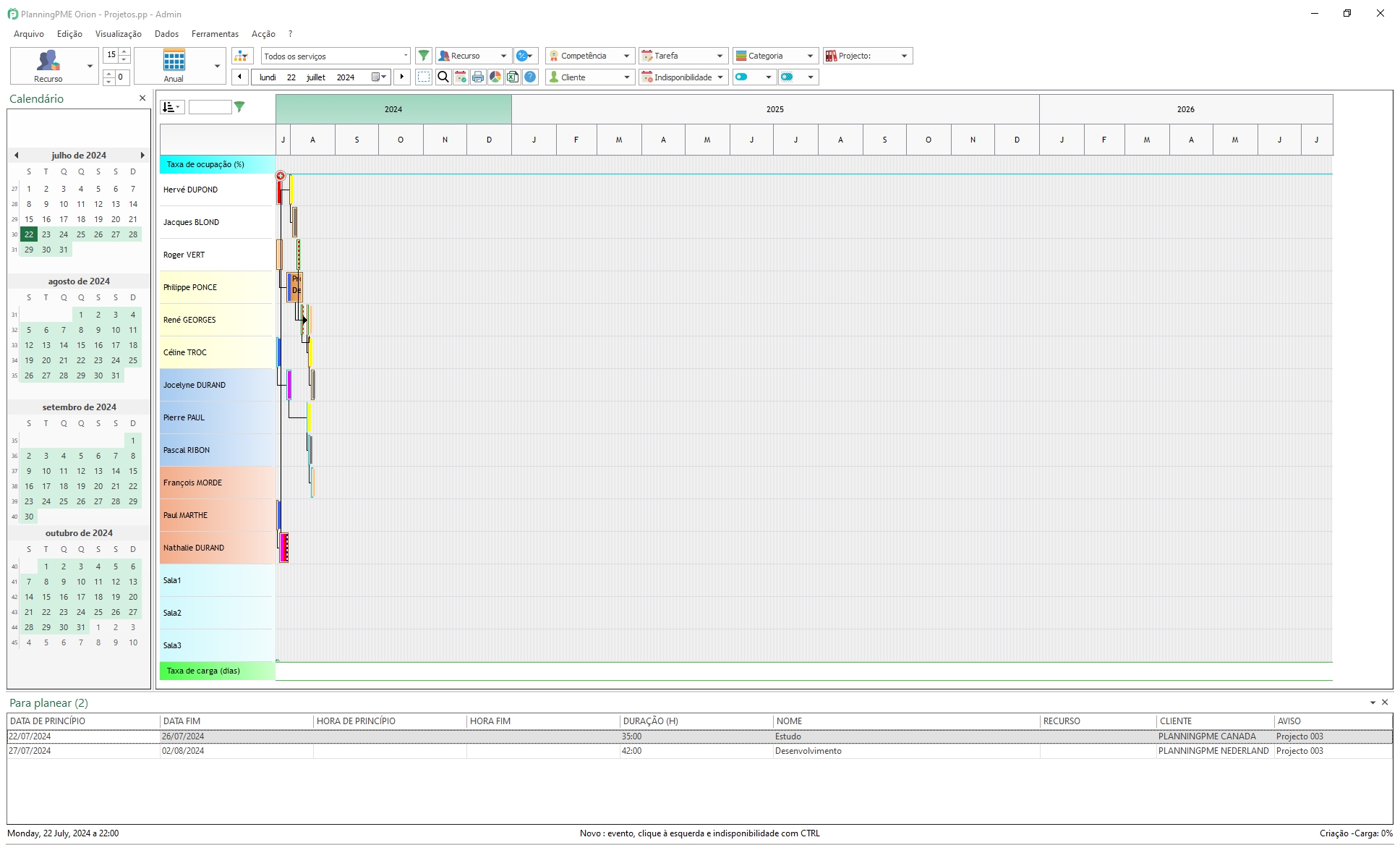Open the Ferramentas menu
Image resolution: width=1400 pixels, height=845 pixels.
(215, 34)
